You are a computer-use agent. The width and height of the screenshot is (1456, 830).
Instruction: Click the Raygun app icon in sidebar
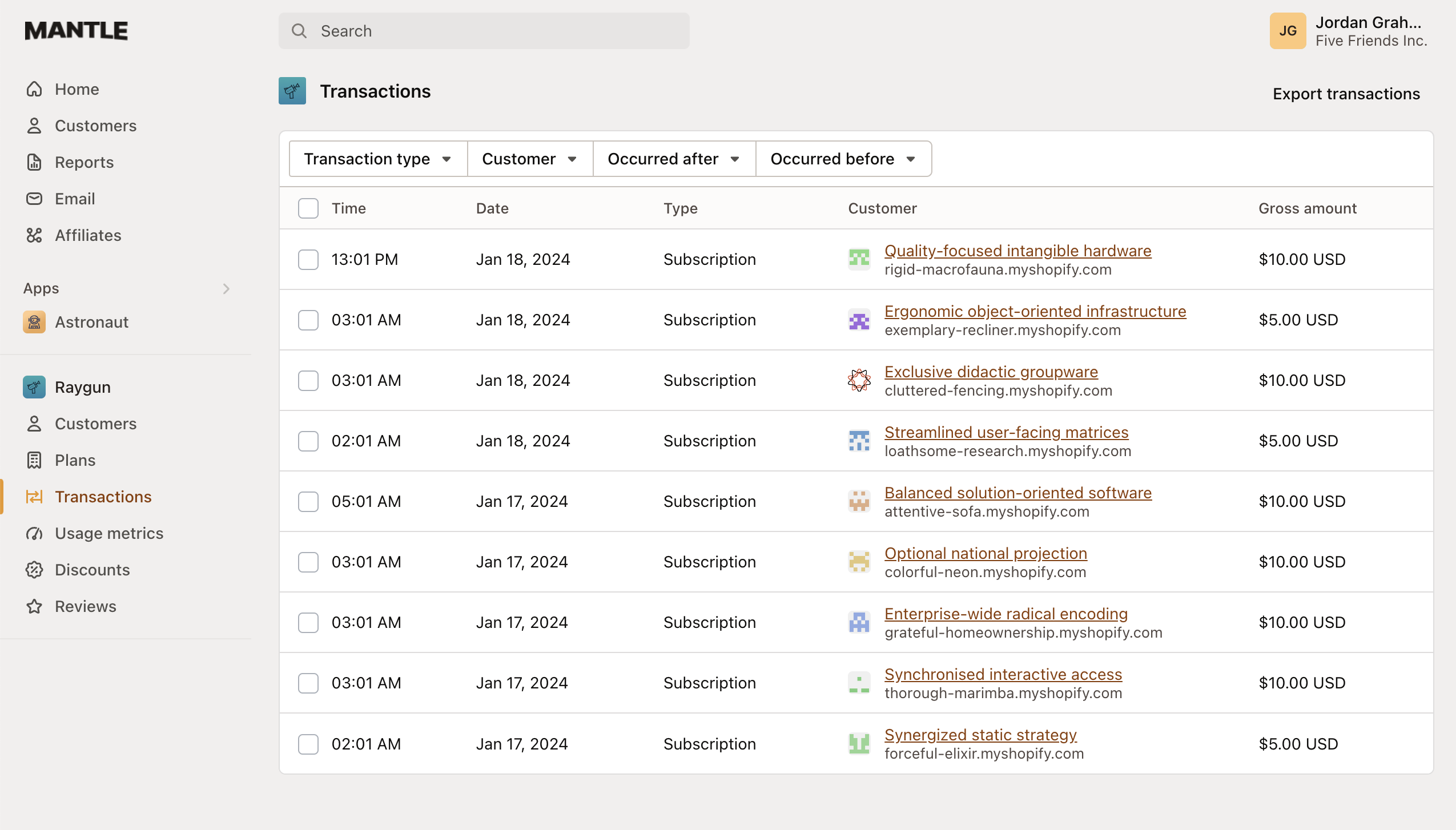tap(34, 387)
